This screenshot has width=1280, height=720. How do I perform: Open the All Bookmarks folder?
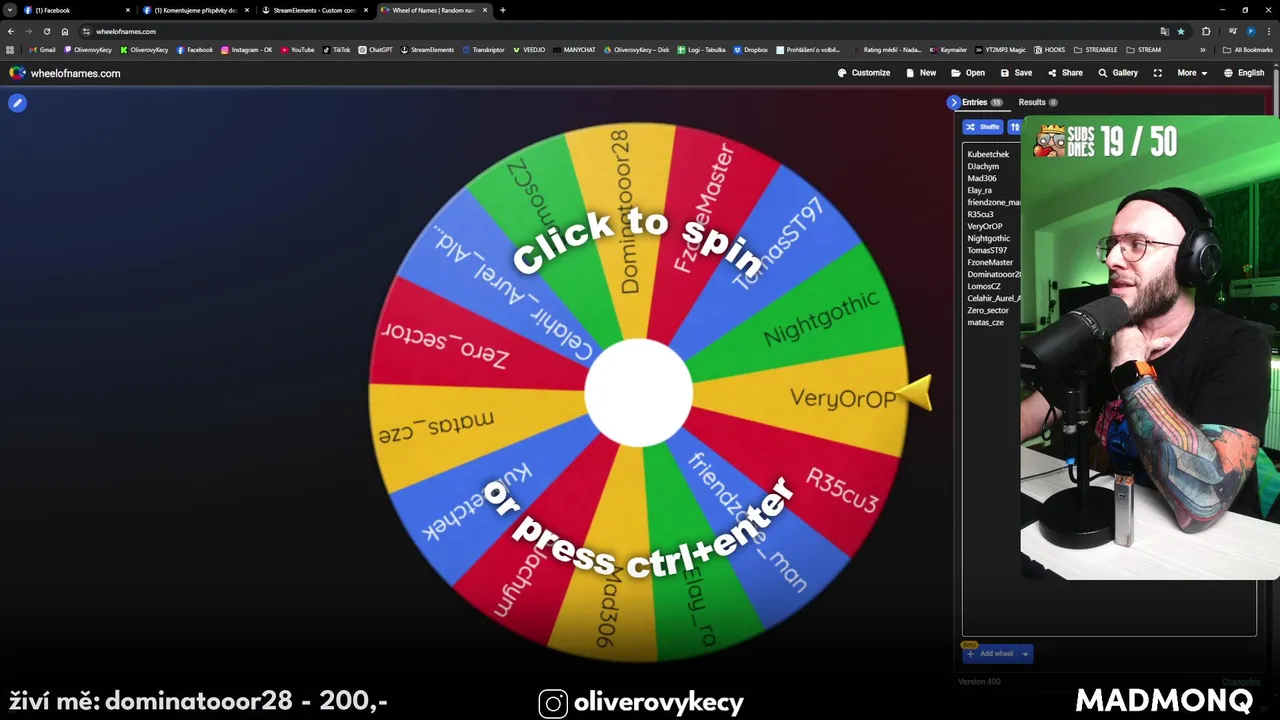1248,49
